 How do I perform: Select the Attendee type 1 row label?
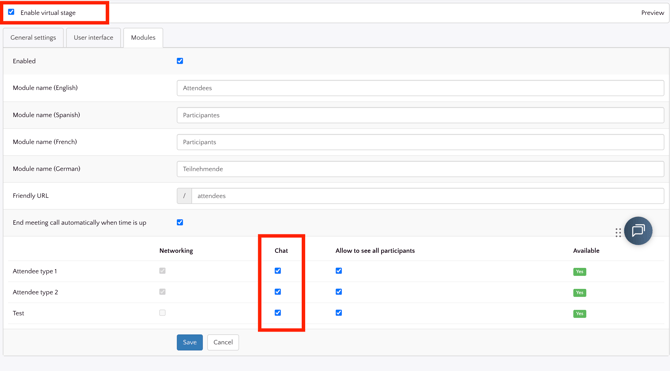[35, 271]
